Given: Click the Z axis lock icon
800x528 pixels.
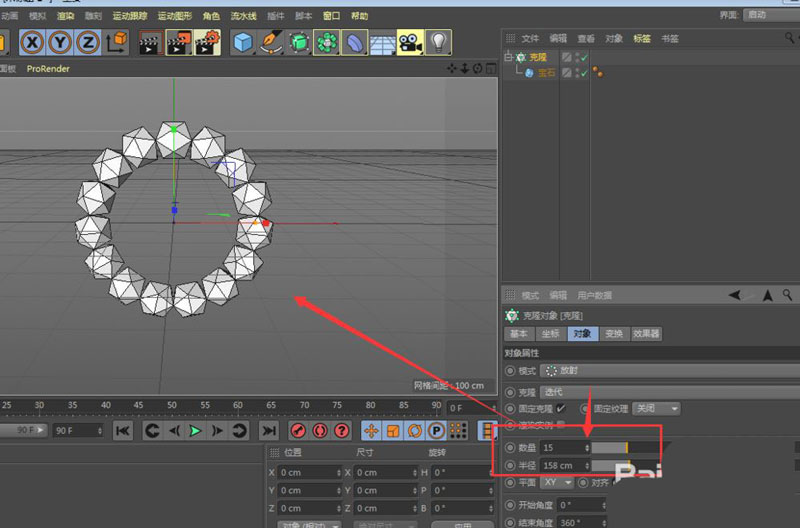Looking at the screenshot, I should coord(88,42).
